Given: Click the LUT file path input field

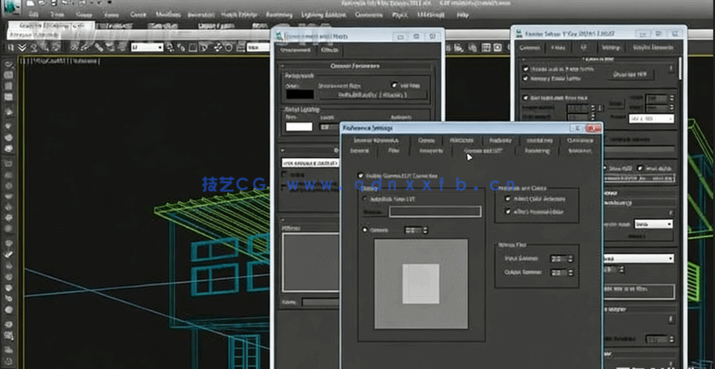Looking at the screenshot, I should pos(435,212).
